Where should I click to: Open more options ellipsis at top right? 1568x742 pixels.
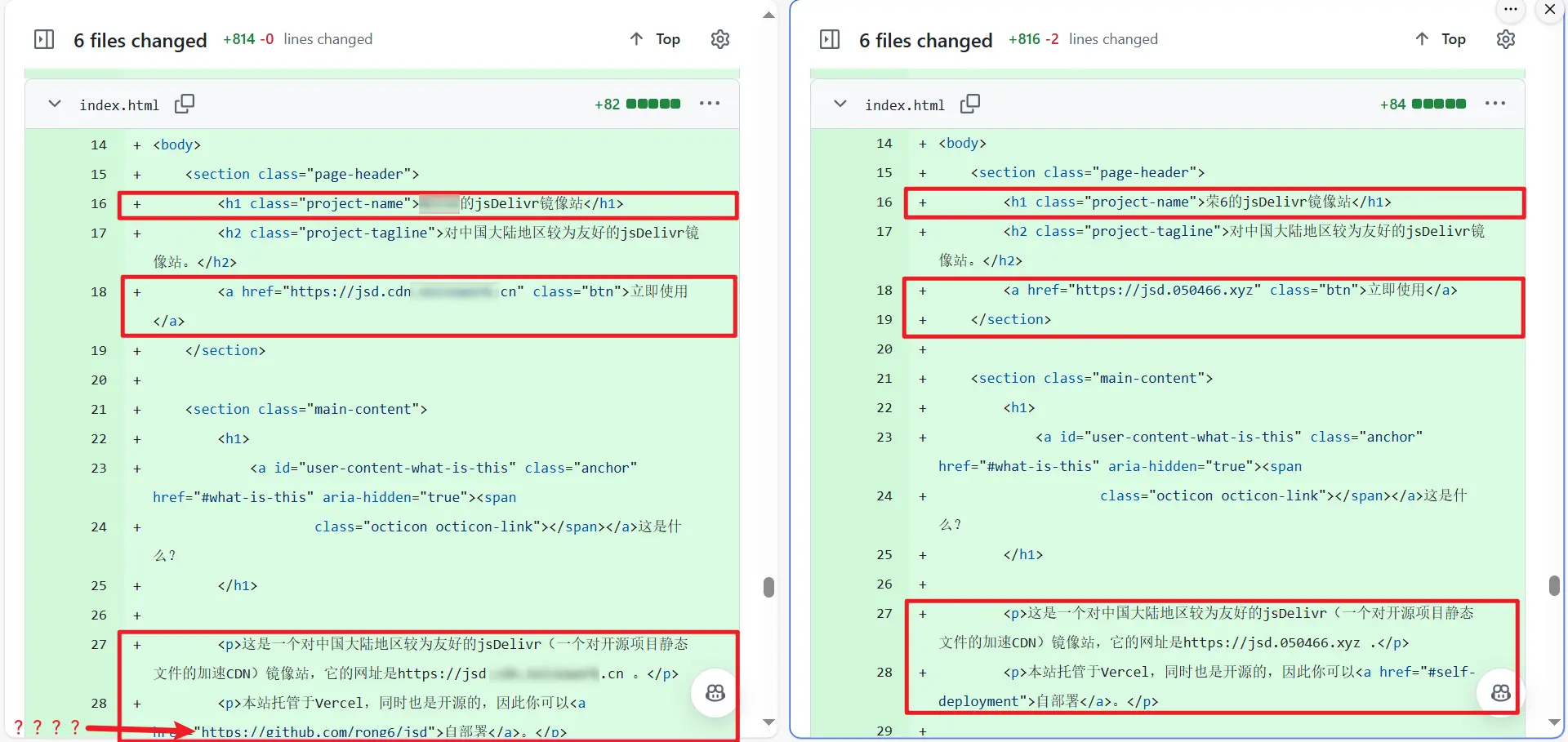(x=1511, y=10)
